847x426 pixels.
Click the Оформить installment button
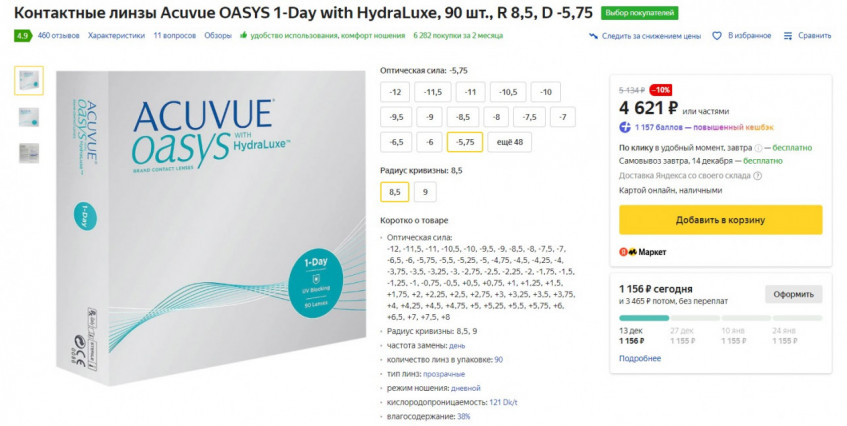click(794, 294)
